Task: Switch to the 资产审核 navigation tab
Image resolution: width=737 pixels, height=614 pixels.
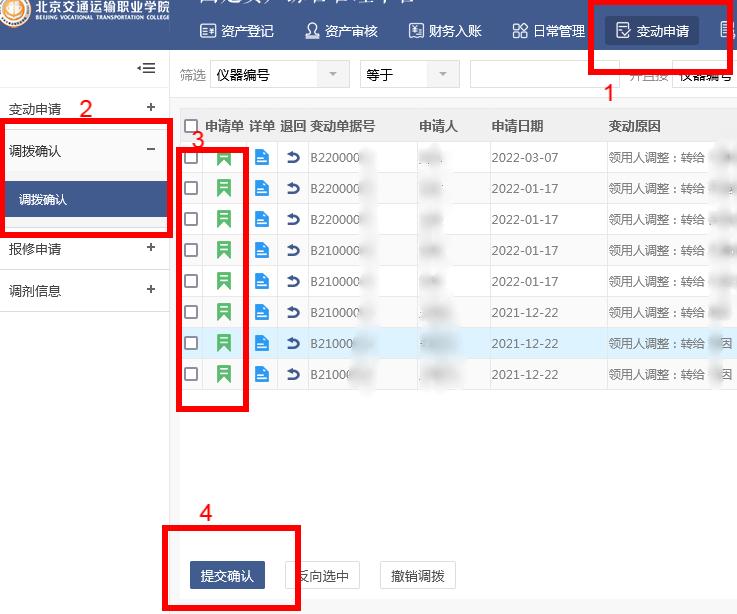Action: tap(341, 31)
